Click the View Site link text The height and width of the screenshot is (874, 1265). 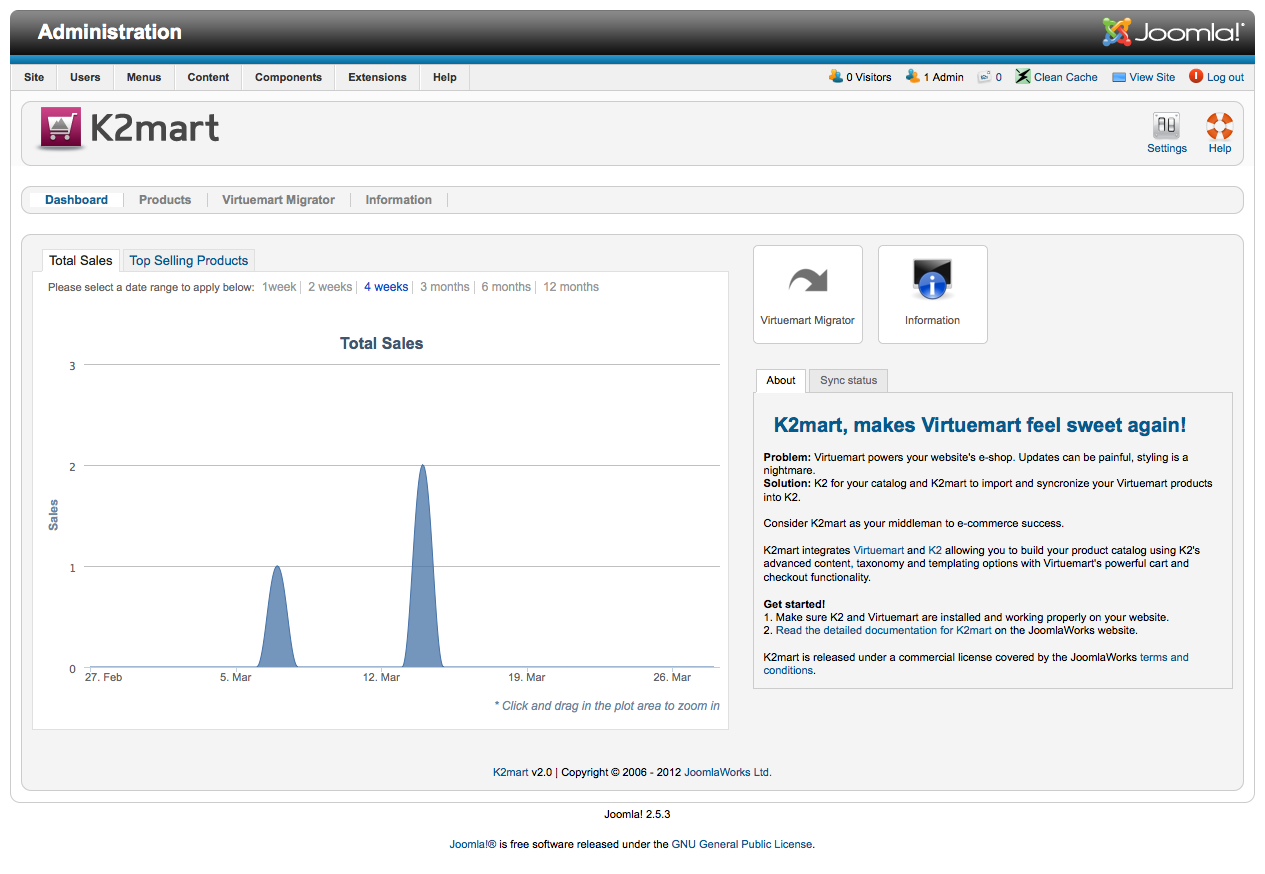coord(1152,77)
